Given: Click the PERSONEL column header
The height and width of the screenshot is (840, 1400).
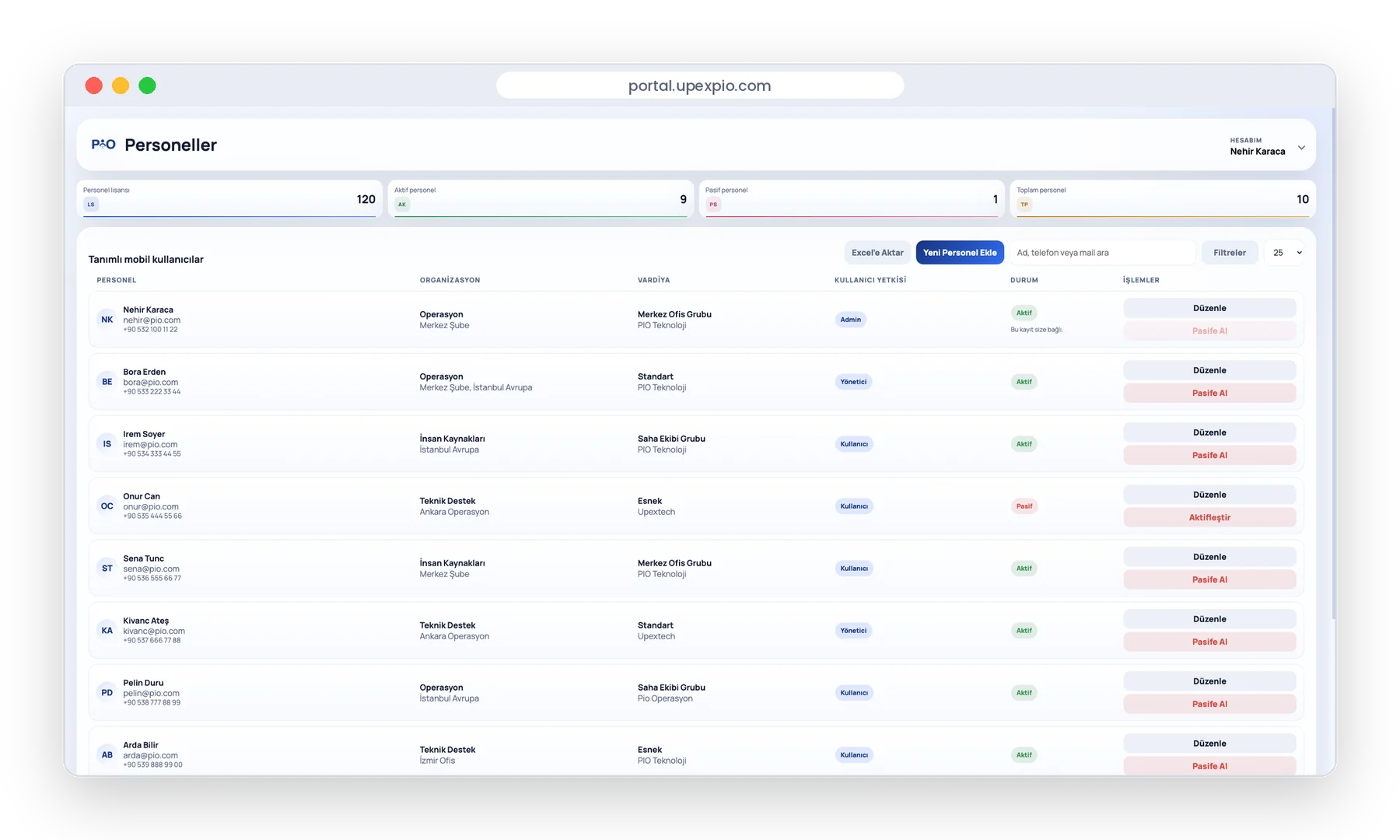Looking at the screenshot, I should click(117, 280).
